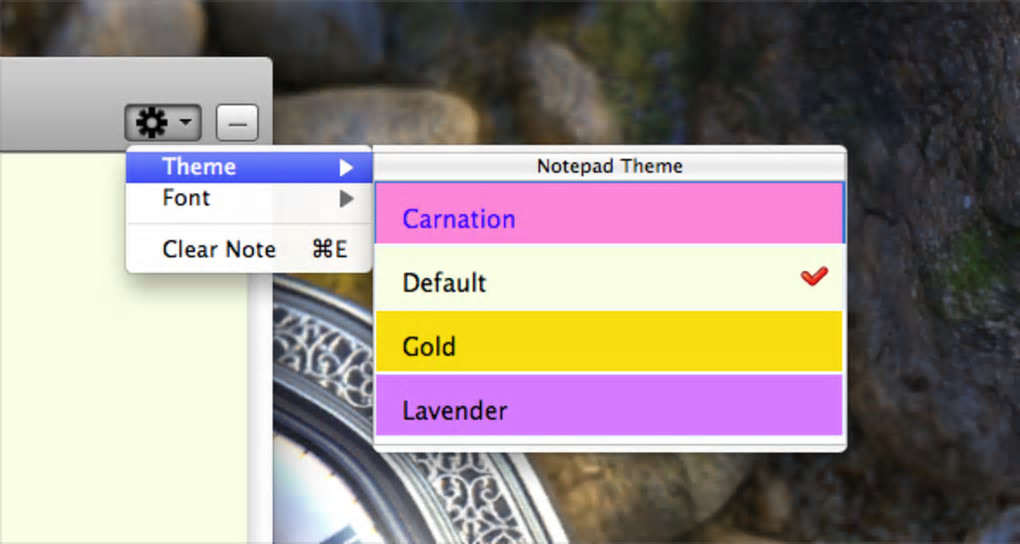The image size is (1020, 544).
Task: Choose Clear Note from the menu
Action: pyautogui.click(x=219, y=249)
